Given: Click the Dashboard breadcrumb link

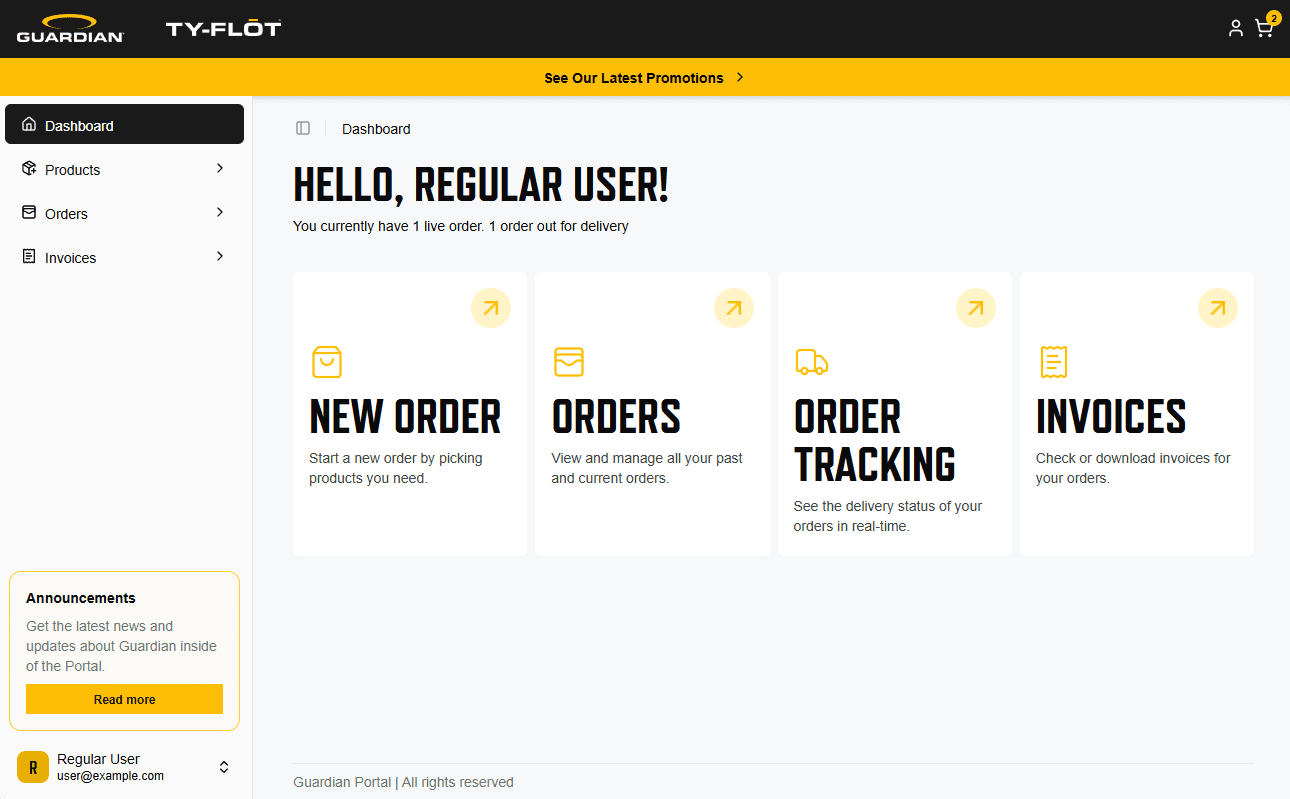Looking at the screenshot, I should pos(376,128).
